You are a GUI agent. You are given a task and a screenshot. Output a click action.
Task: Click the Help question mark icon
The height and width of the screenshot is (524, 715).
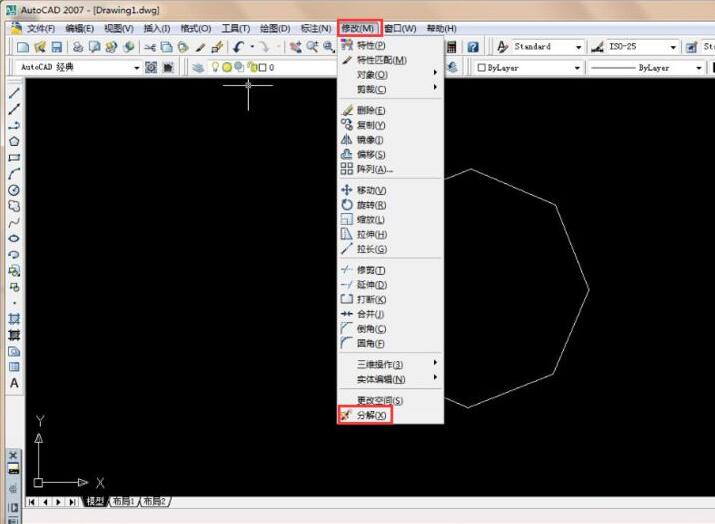[x=473, y=47]
